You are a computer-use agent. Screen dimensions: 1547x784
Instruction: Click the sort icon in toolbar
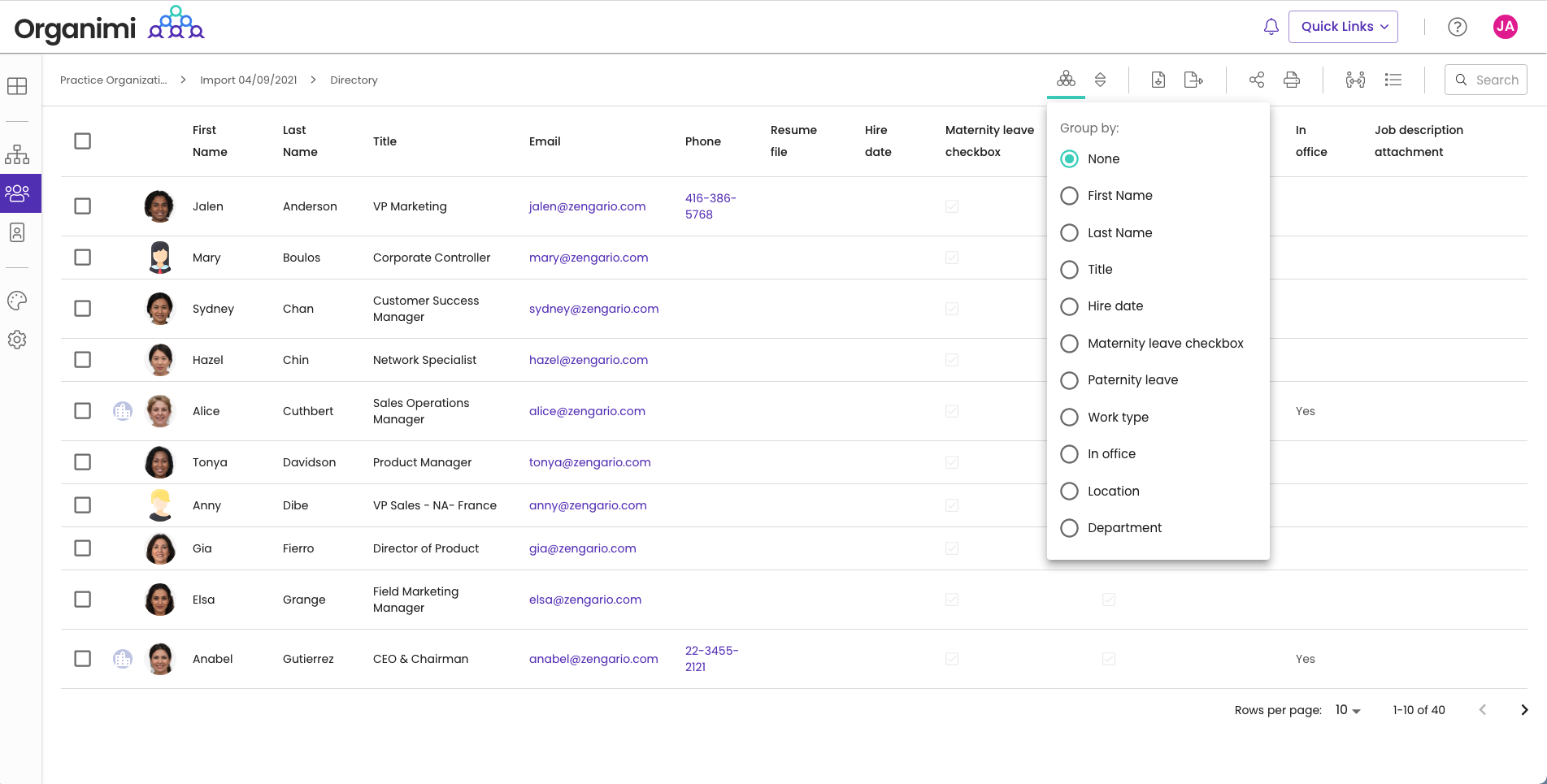click(1100, 80)
